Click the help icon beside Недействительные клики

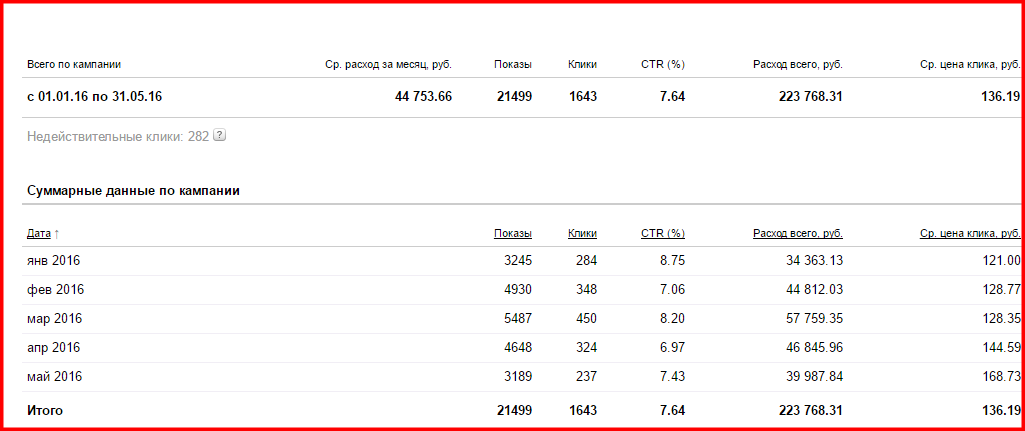(220, 136)
